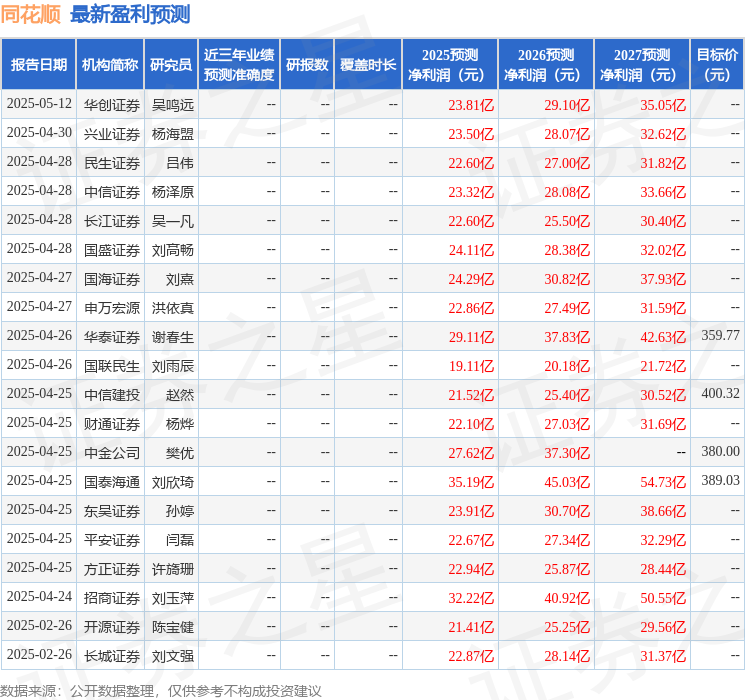The height and width of the screenshot is (700, 745).
Task: Click analyst name 刘高畅
Action: (x=172, y=250)
